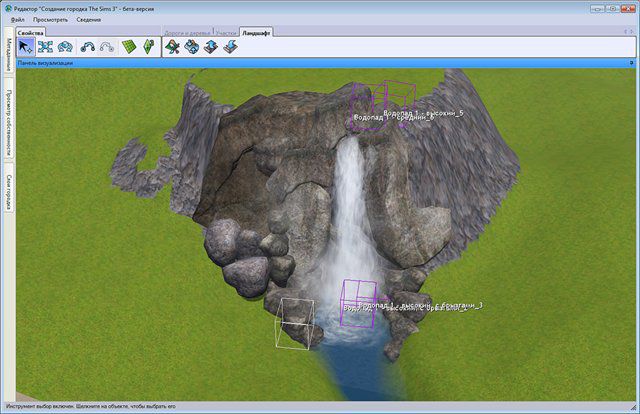Screen dimensions: 640x414
Task: Switch to the Свойства tab
Action: [x=32, y=33]
